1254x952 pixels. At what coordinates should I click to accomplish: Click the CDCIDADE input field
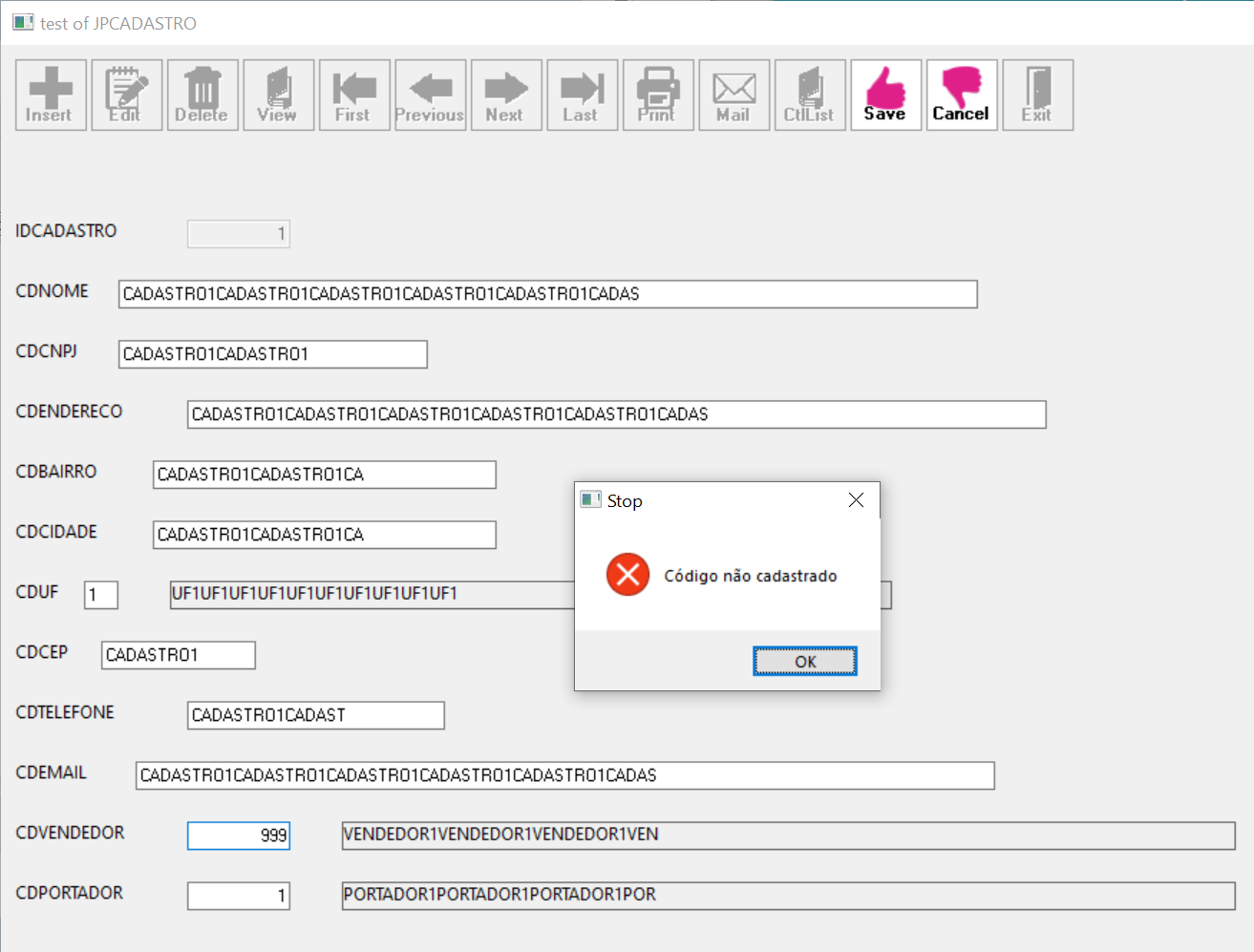point(325,535)
